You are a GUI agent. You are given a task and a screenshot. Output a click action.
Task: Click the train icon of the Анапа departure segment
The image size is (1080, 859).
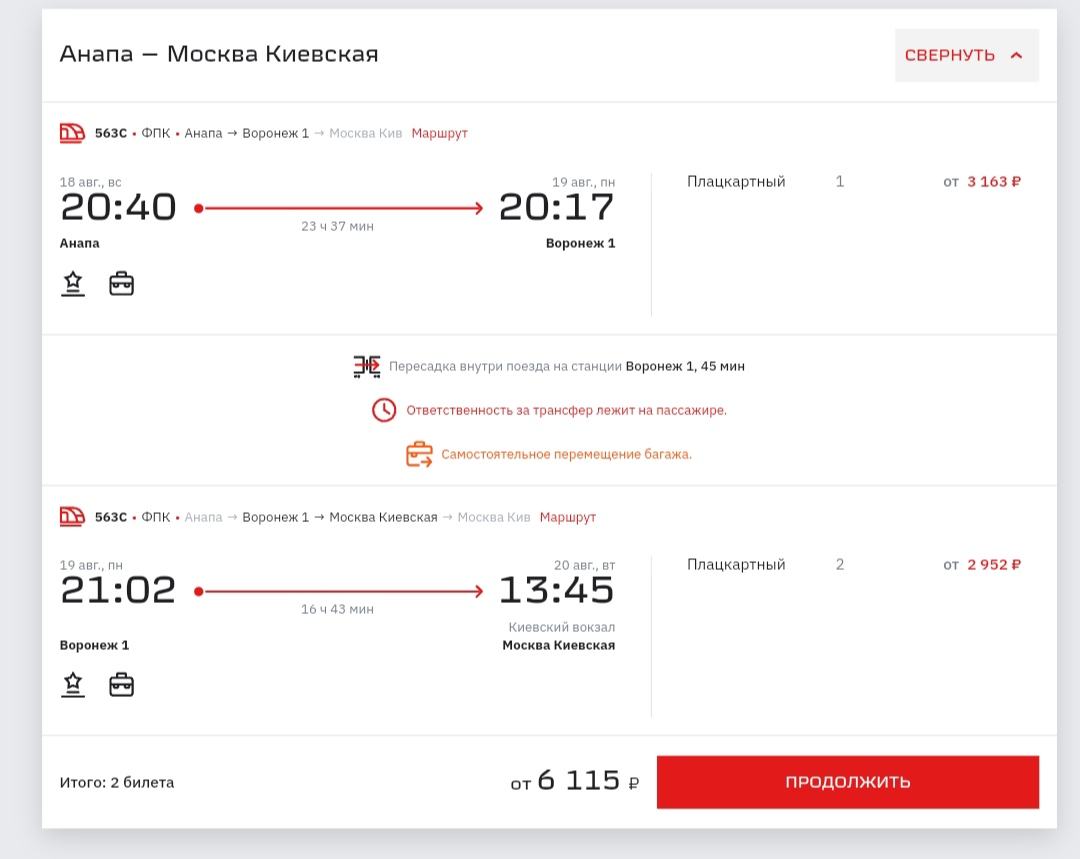point(72,133)
